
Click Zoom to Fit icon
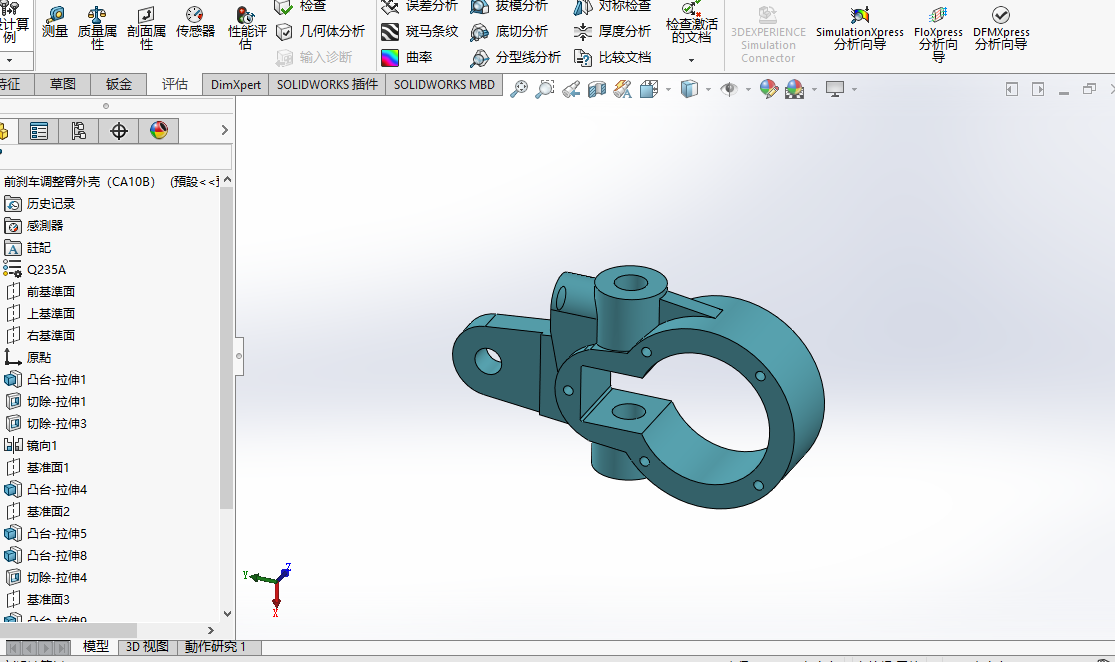[519, 90]
